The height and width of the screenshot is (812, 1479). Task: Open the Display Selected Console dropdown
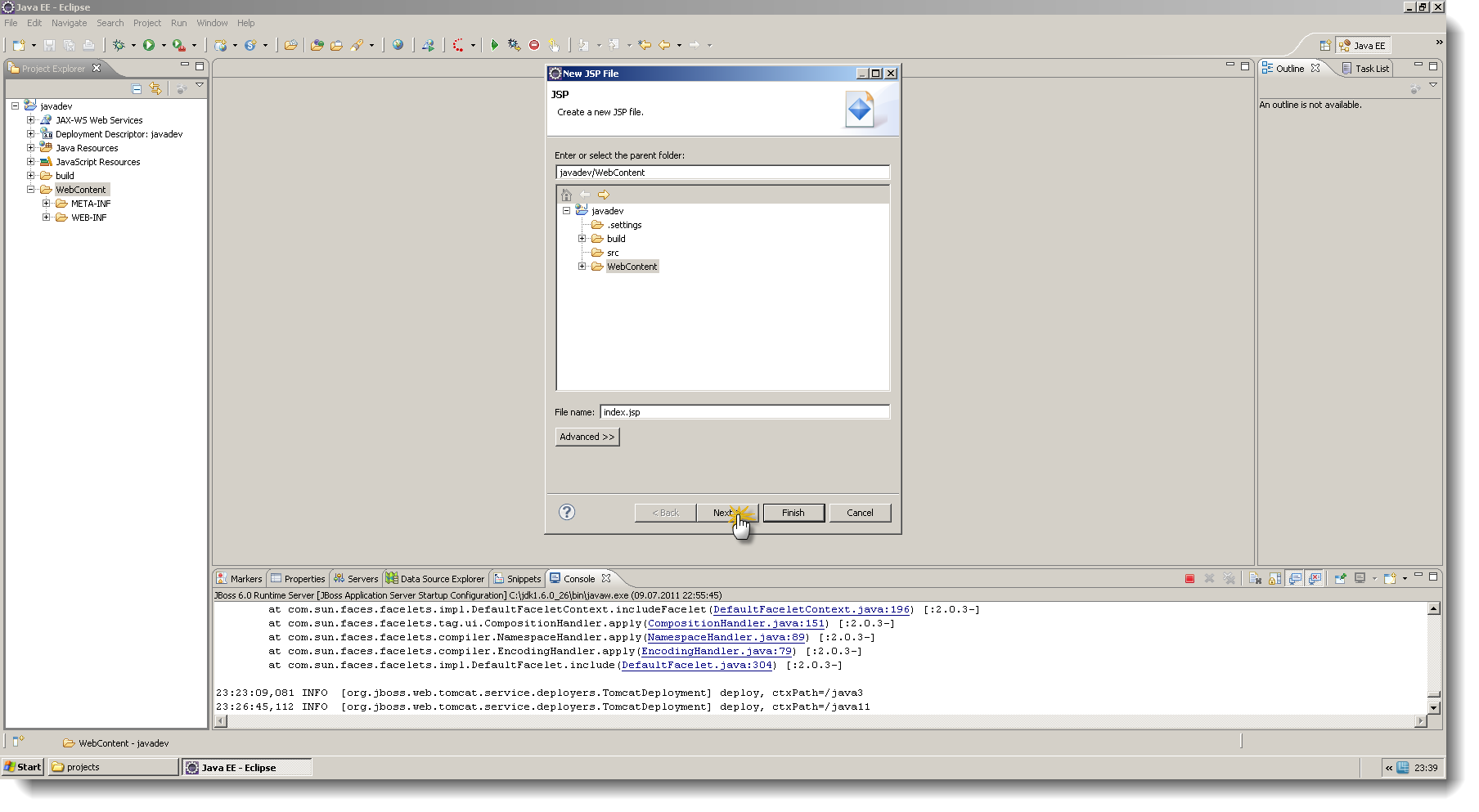[1374, 578]
